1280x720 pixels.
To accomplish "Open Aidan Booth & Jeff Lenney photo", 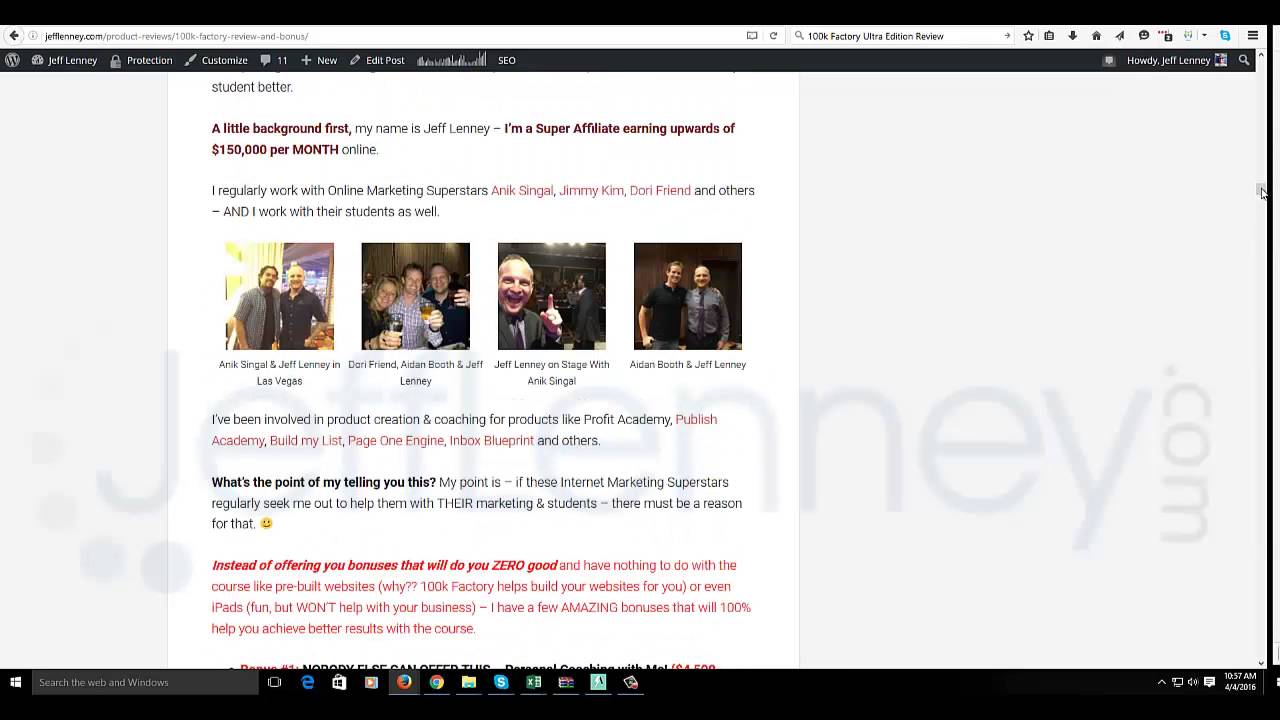I will point(688,296).
